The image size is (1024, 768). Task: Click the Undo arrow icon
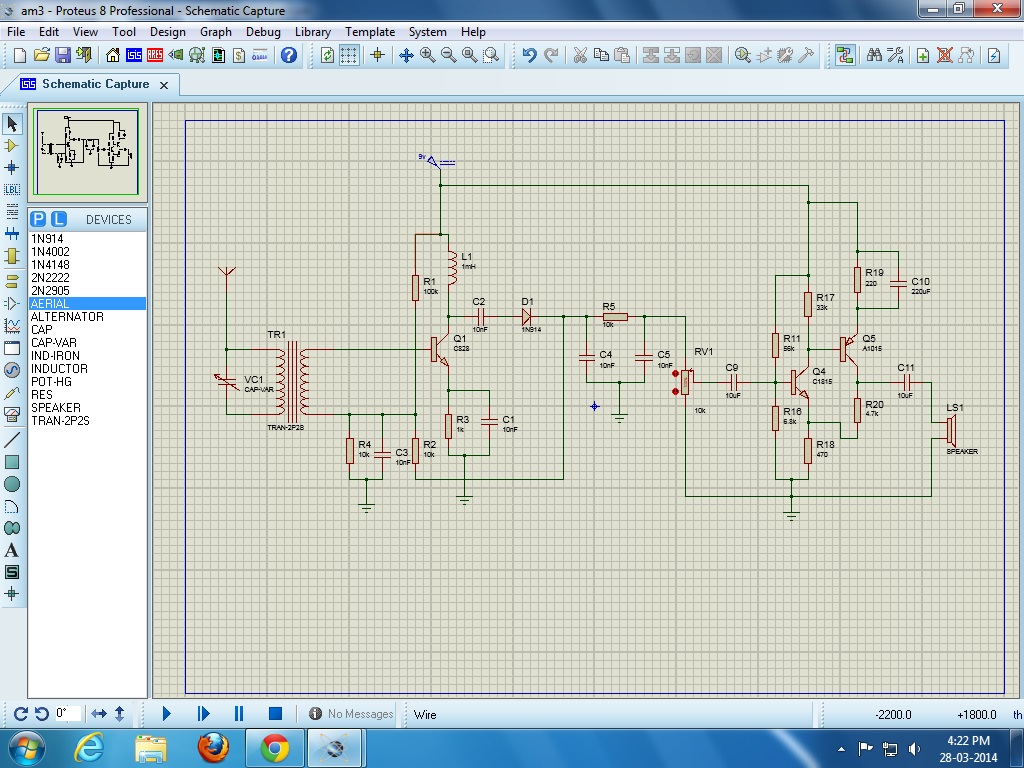point(529,55)
